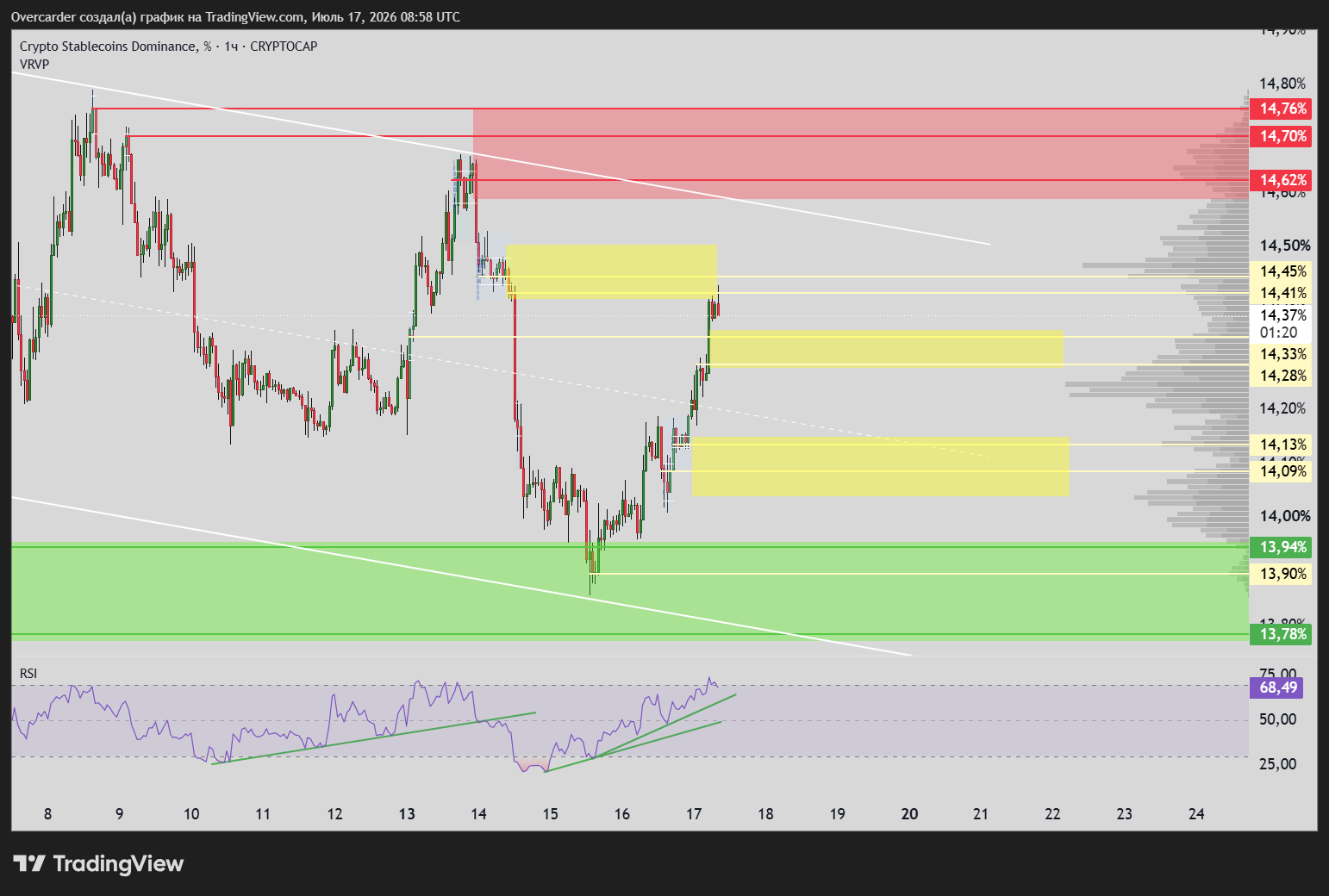This screenshot has height=896, width=1329.
Task: Click date 23 on the time axis
Action: tap(1124, 814)
